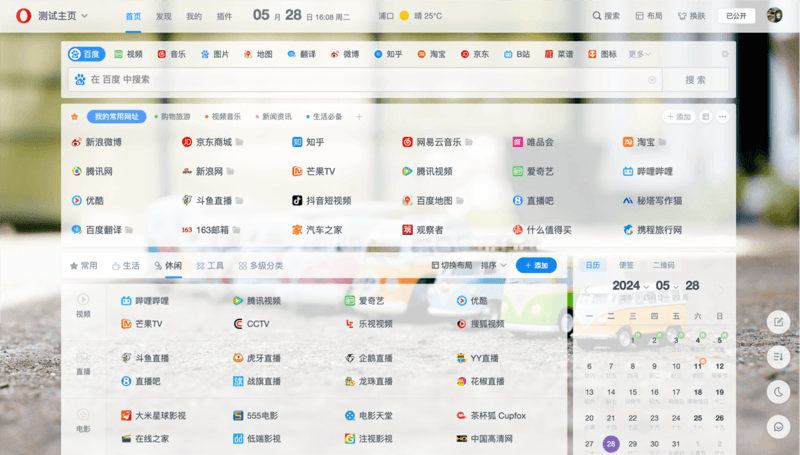Select the 我的常用网址 category
The height and width of the screenshot is (455, 800).
pos(116,117)
